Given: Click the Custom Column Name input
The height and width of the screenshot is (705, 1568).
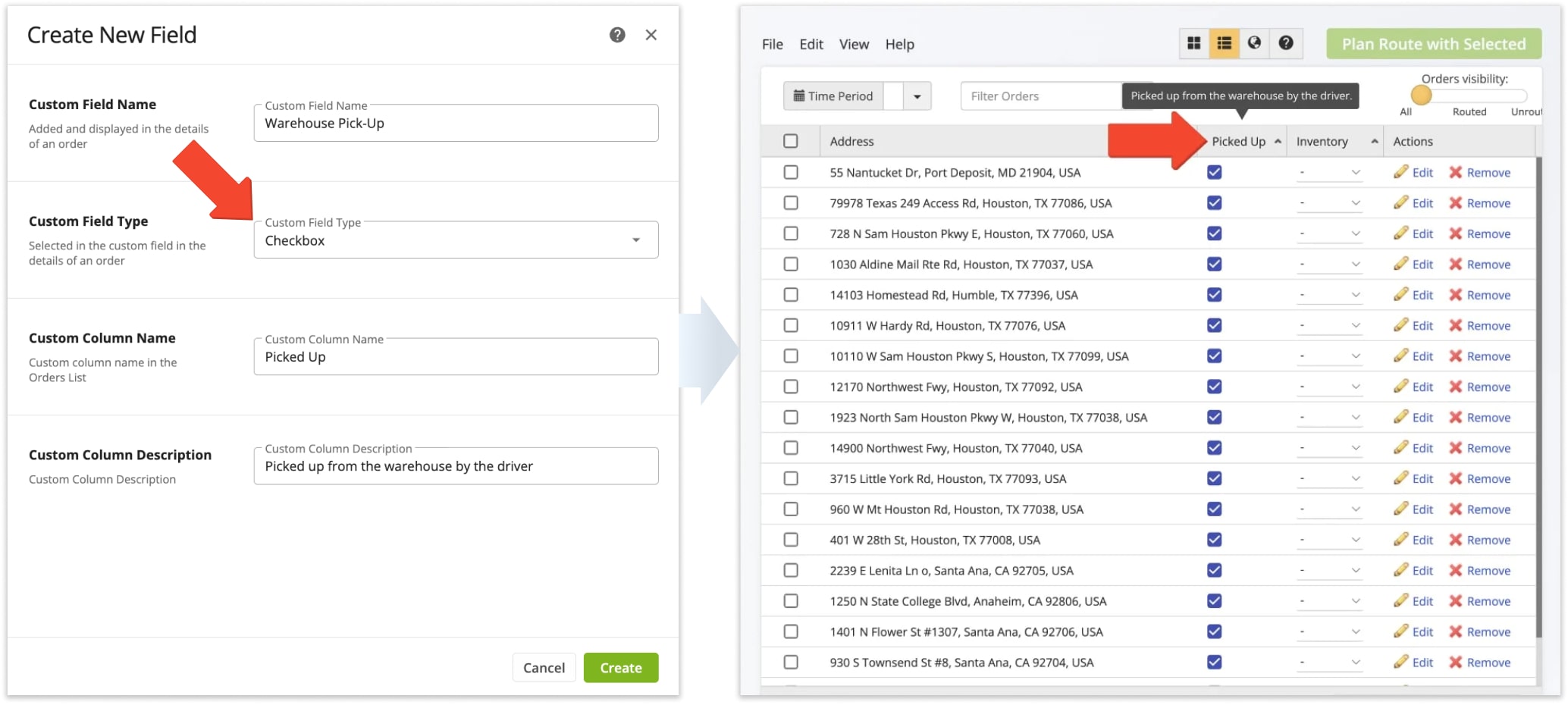Looking at the screenshot, I should 456,356.
